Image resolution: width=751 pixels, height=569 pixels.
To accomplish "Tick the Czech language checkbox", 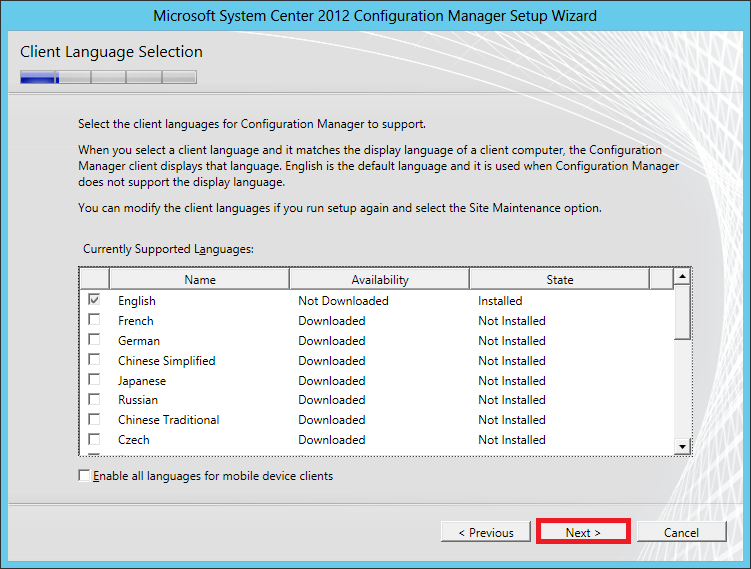I will (x=94, y=440).
